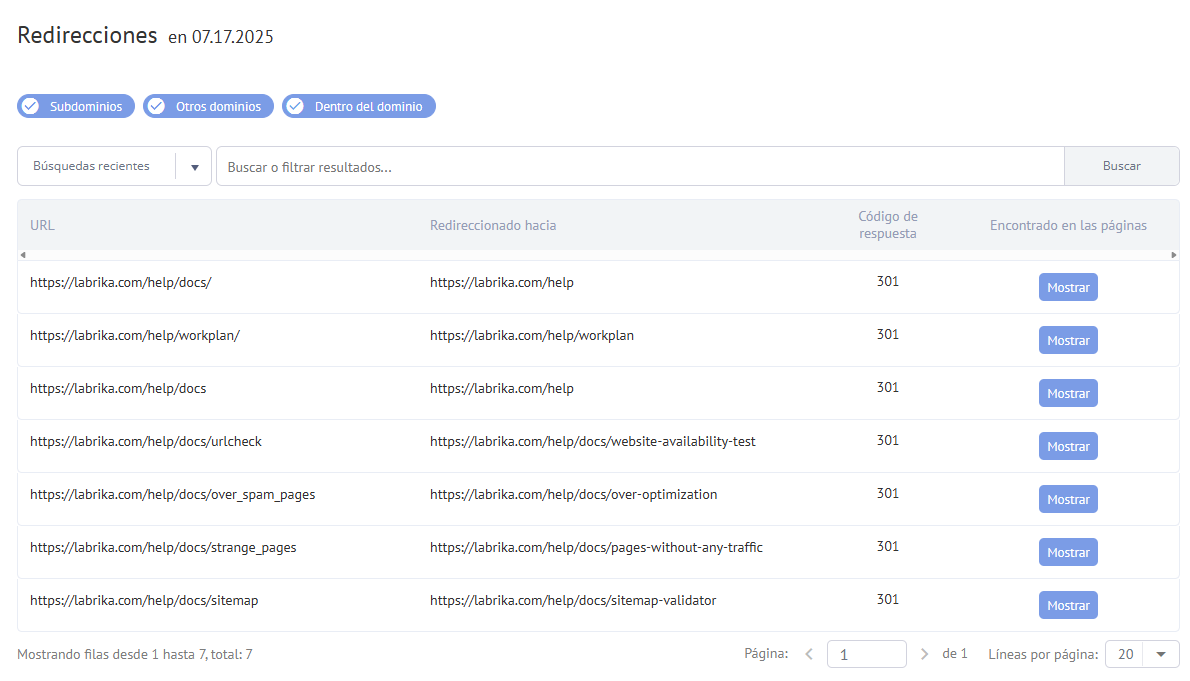The height and width of the screenshot is (681, 1190).
Task: Click Mostrar for help/docs/ row
Action: [x=1068, y=287]
